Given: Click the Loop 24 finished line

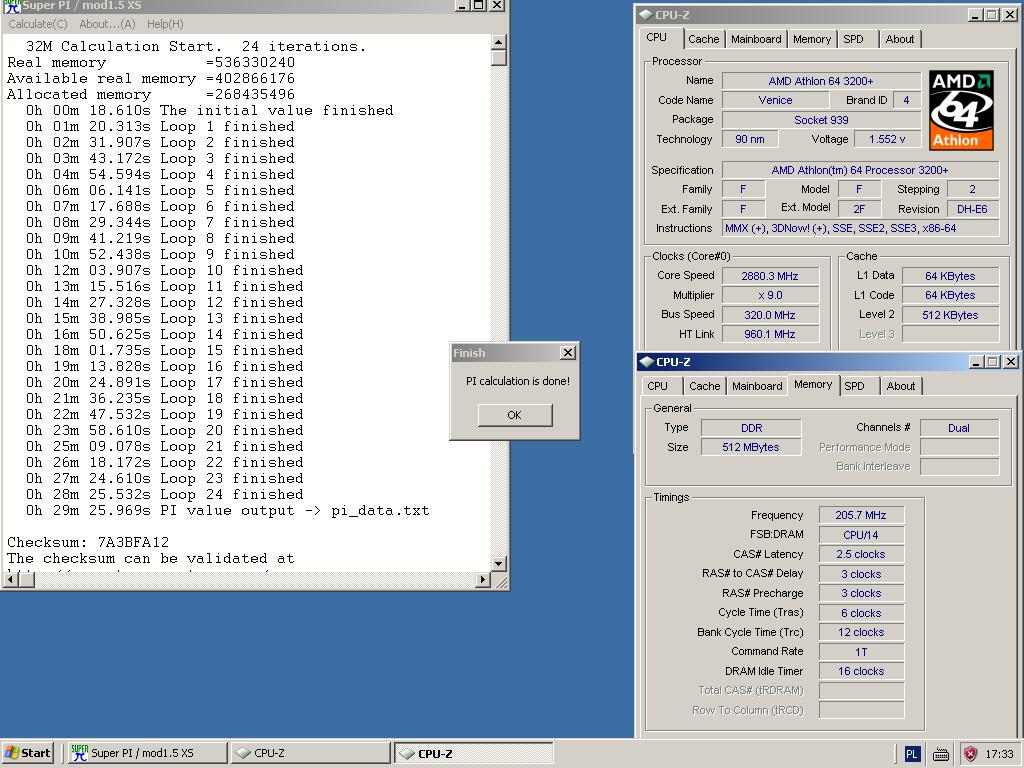Looking at the screenshot, I should (165, 494).
